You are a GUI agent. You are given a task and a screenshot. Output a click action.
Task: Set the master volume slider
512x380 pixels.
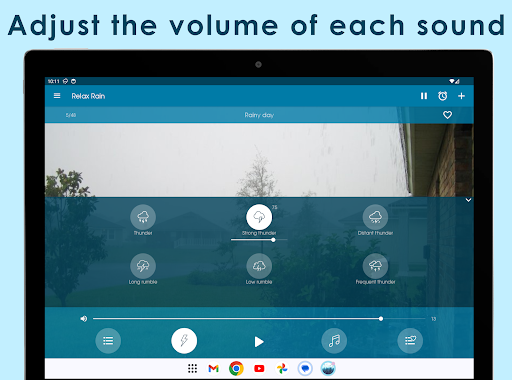259,319
